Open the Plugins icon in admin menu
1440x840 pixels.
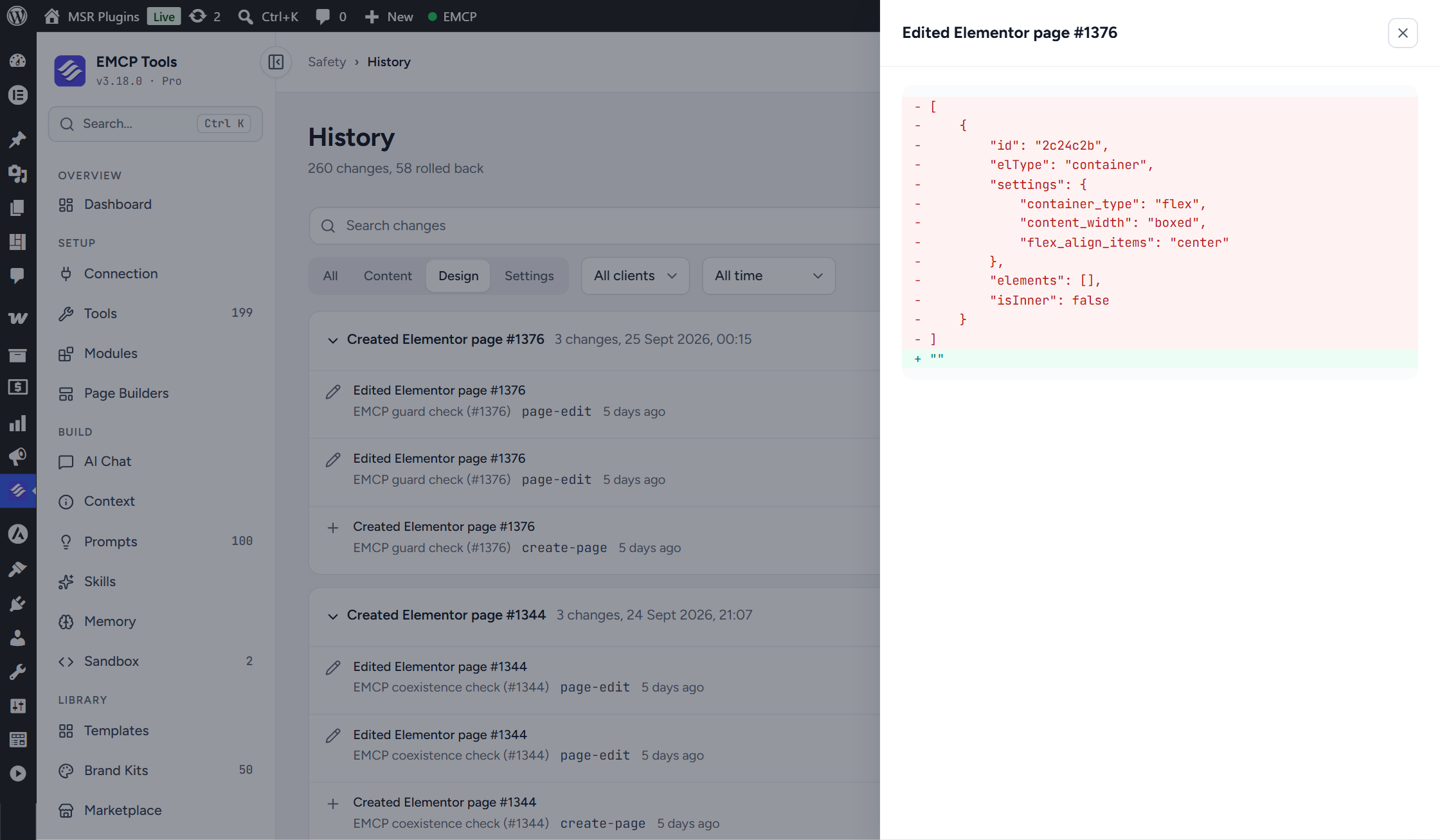[x=17, y=603]
